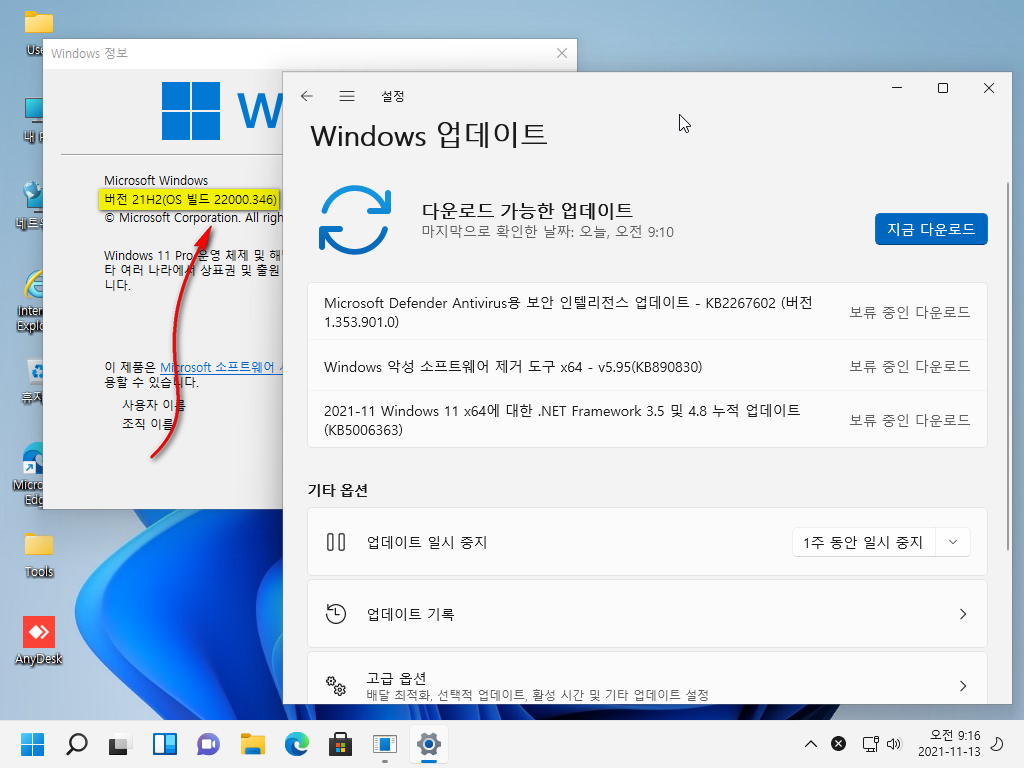This screenshot has width=1024, height=768.
Task: Select the Tools folder on the desktop
Action: (39, 556)
